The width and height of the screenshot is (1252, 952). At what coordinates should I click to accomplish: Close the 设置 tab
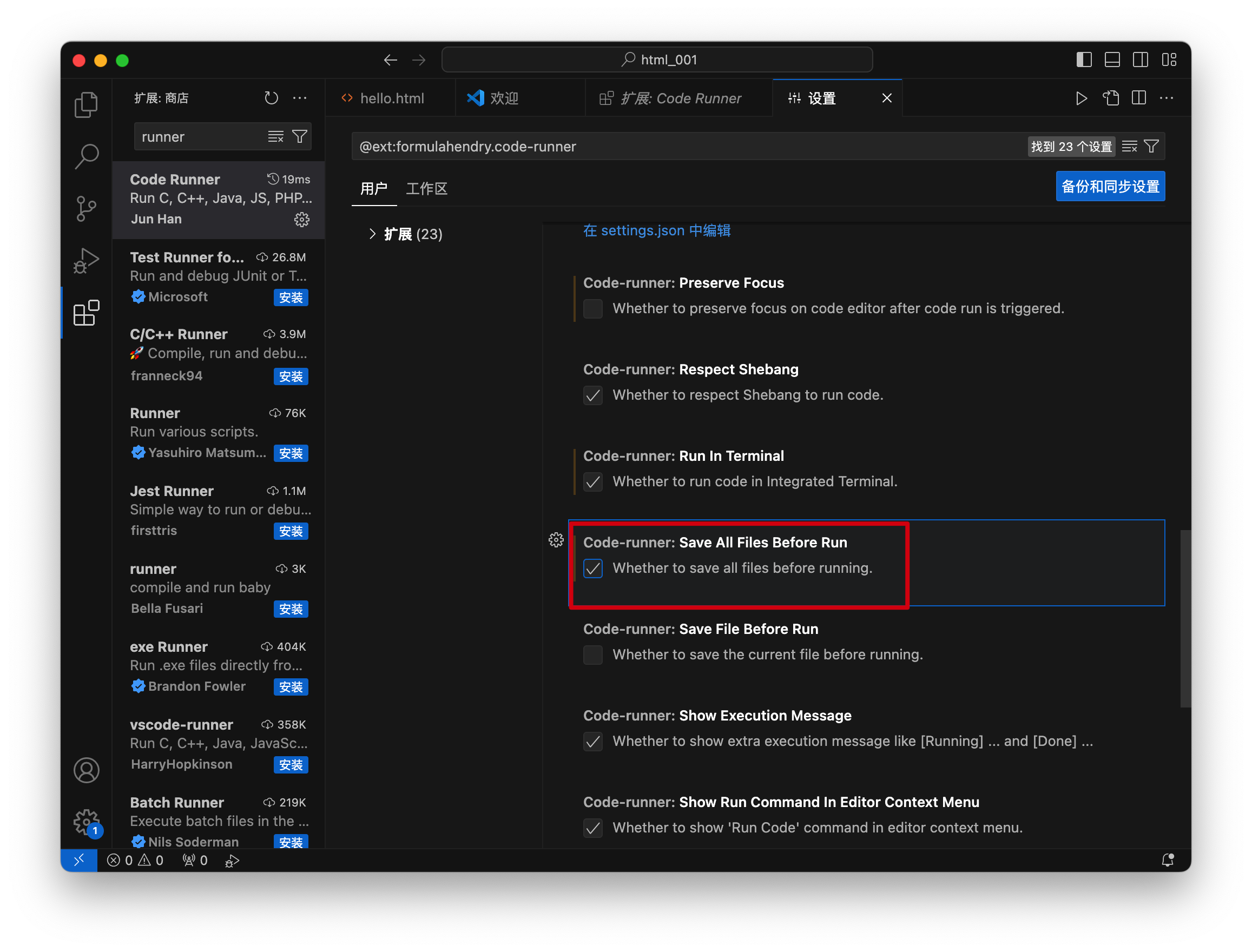(887, 98)
